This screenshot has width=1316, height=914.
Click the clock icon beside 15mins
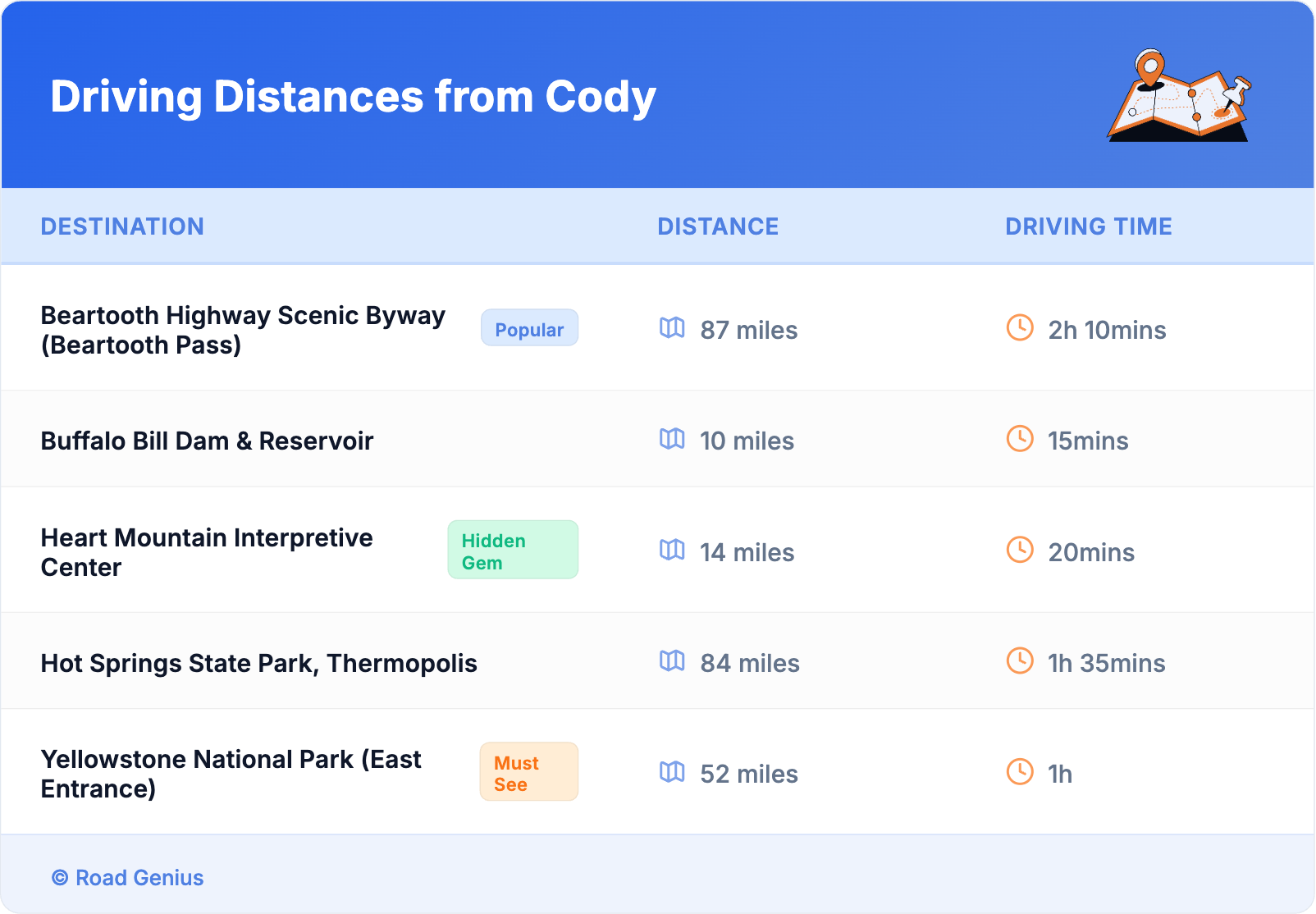pyautogui.click(x=1020, y=439)
